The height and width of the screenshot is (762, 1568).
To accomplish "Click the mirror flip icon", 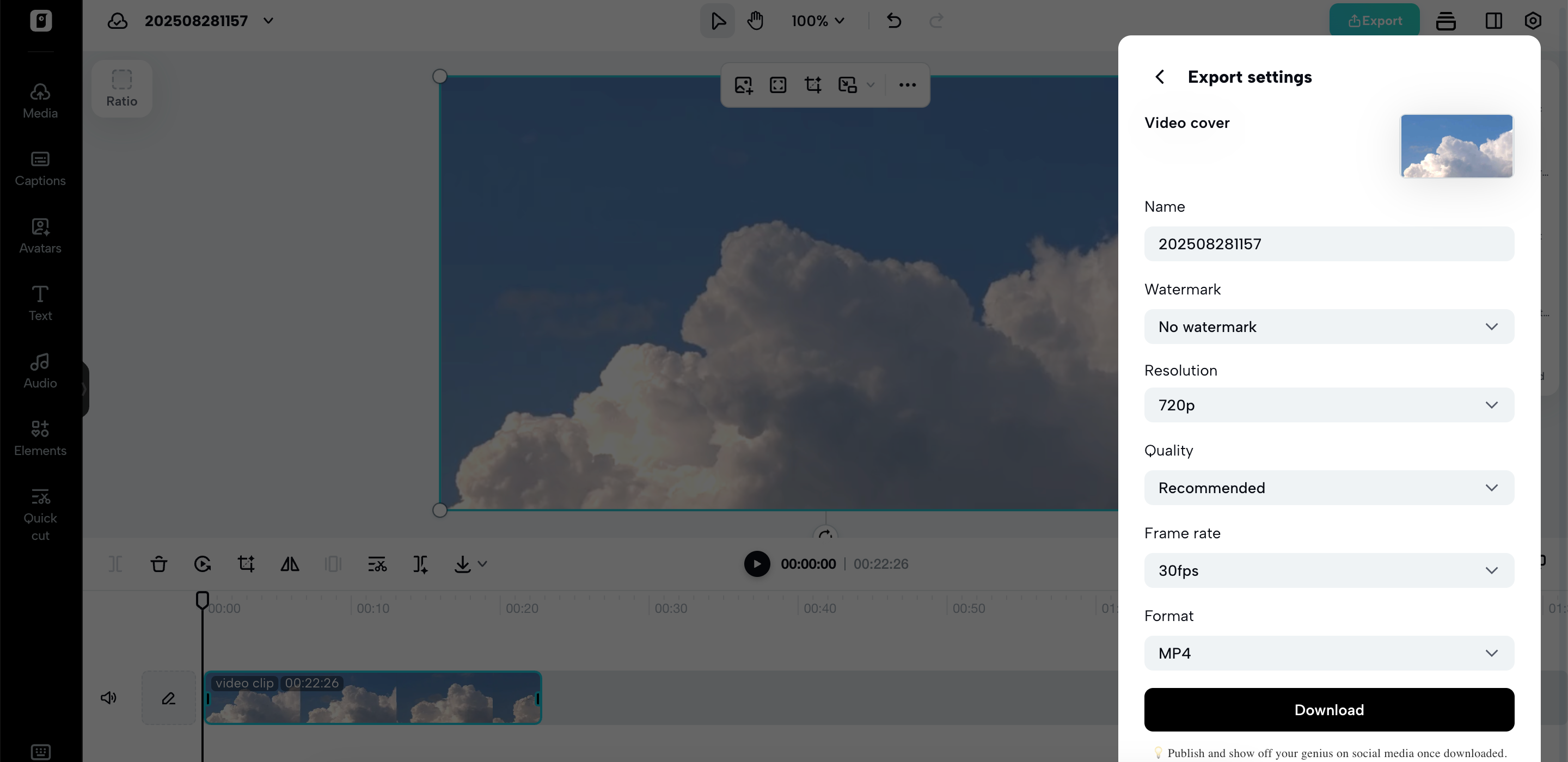I will (x=290, y=564).
